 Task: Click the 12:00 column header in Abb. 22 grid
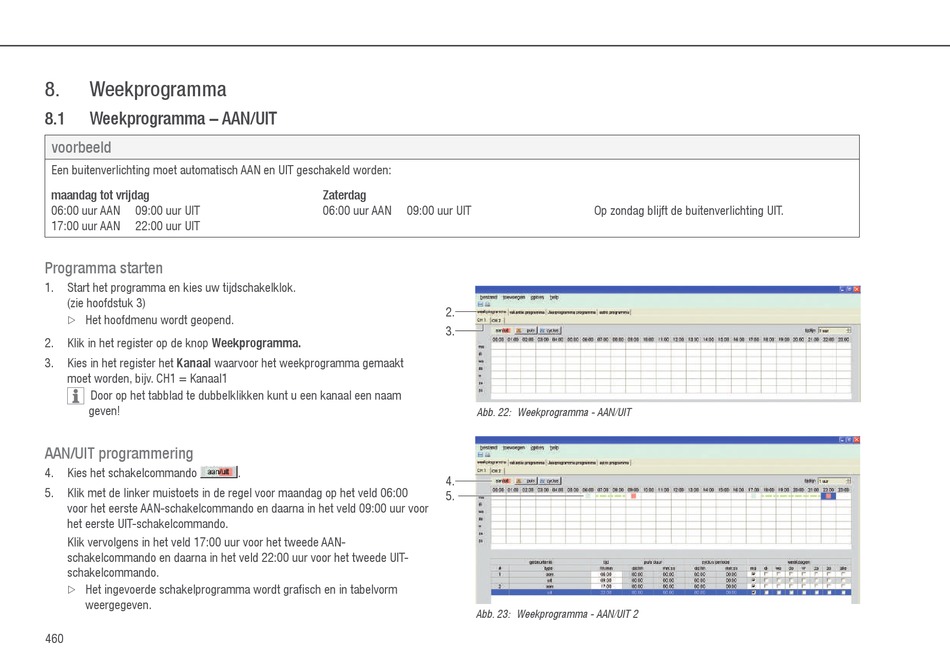[679, 340]
